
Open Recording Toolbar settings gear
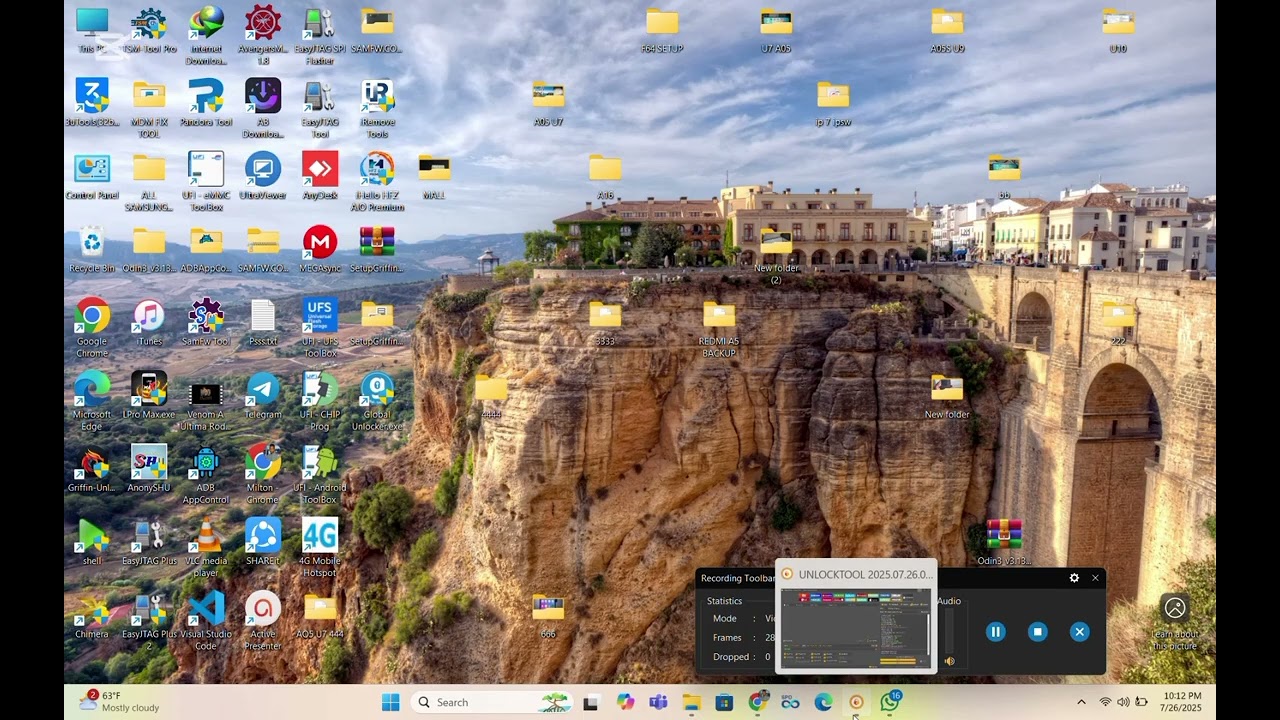click(1074, 578)
